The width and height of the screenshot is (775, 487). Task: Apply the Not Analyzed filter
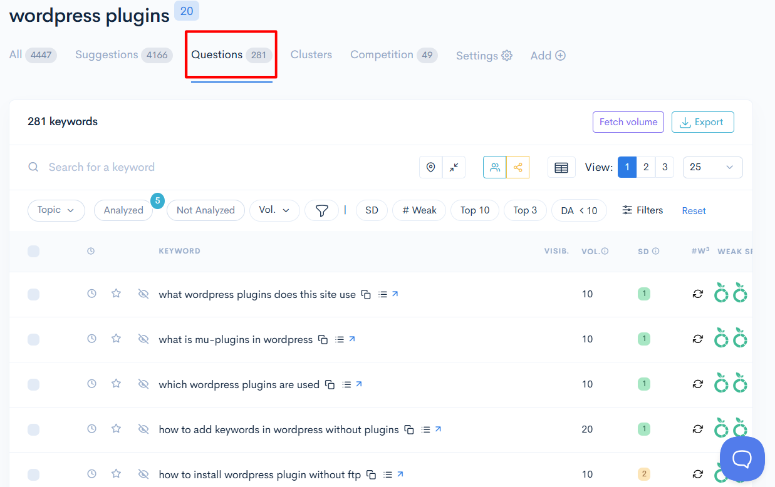coord(206,210)
